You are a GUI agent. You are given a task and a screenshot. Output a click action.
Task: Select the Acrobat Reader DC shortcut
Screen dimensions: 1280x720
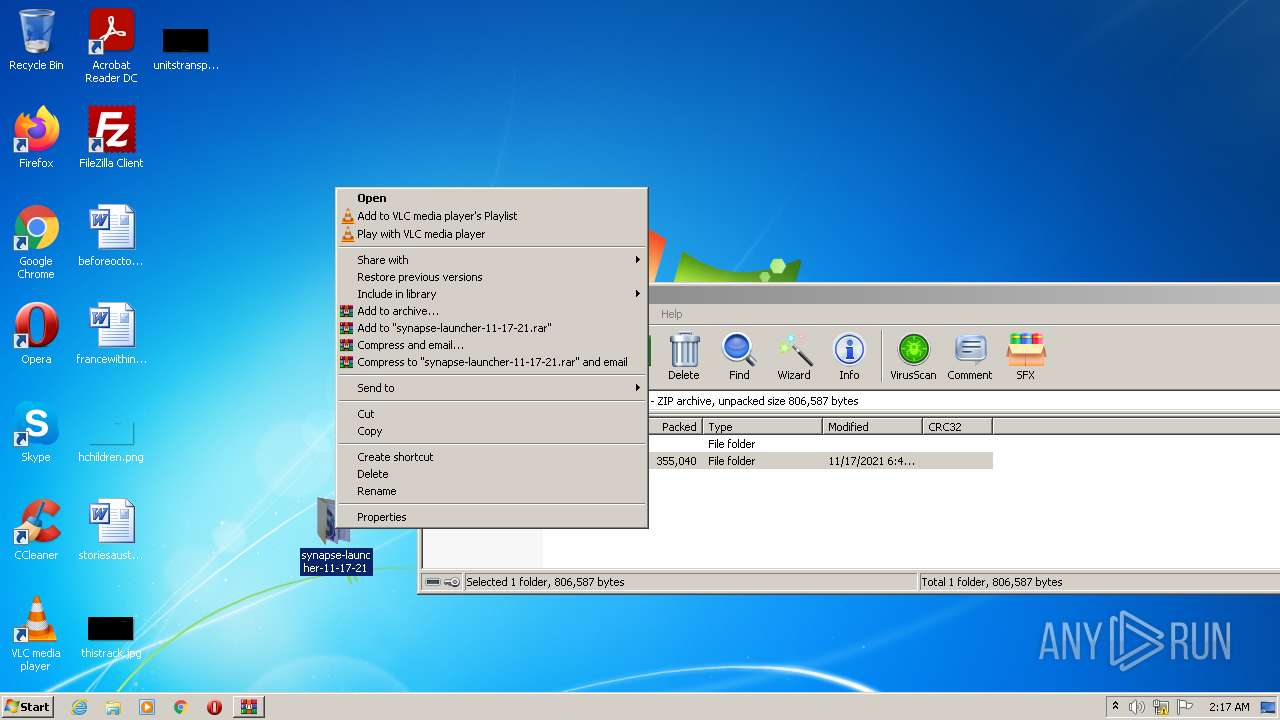(x=111, y=46)
